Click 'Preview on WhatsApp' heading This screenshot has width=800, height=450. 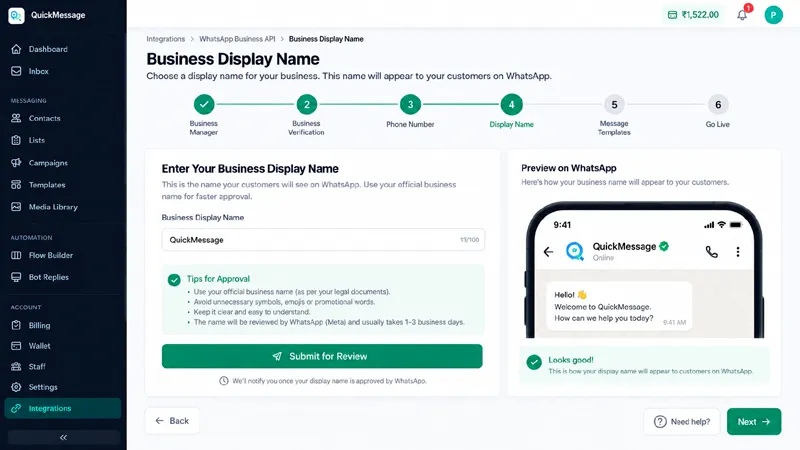[x=569, y=168]
